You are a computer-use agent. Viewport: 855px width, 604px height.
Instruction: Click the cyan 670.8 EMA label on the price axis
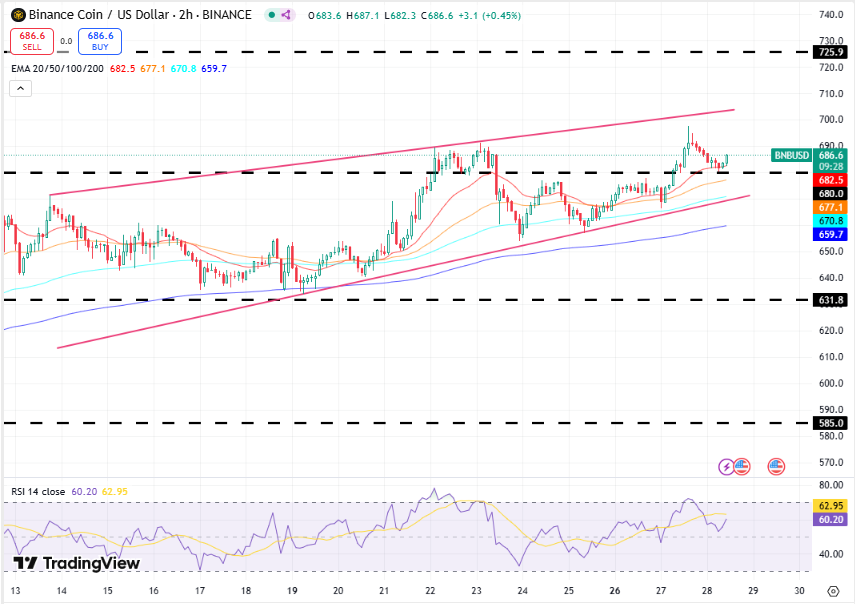point(830,221)
